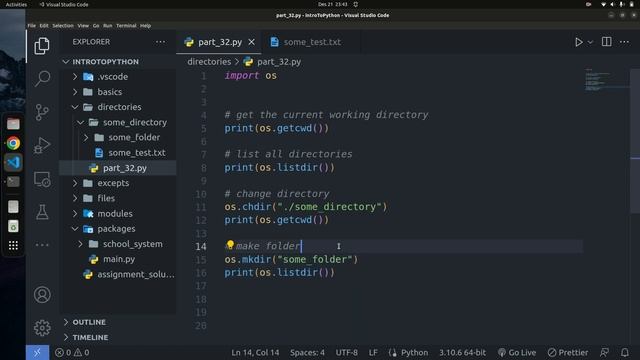This screenshot has height=360, width=640.
Task: Expand the basics folder
Action: click(118, 92)
